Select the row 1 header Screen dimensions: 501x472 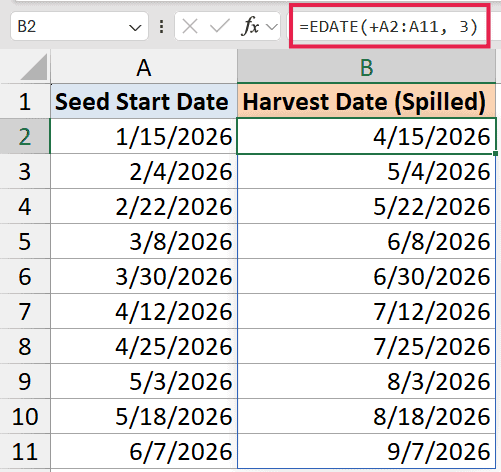pos(25,101)
